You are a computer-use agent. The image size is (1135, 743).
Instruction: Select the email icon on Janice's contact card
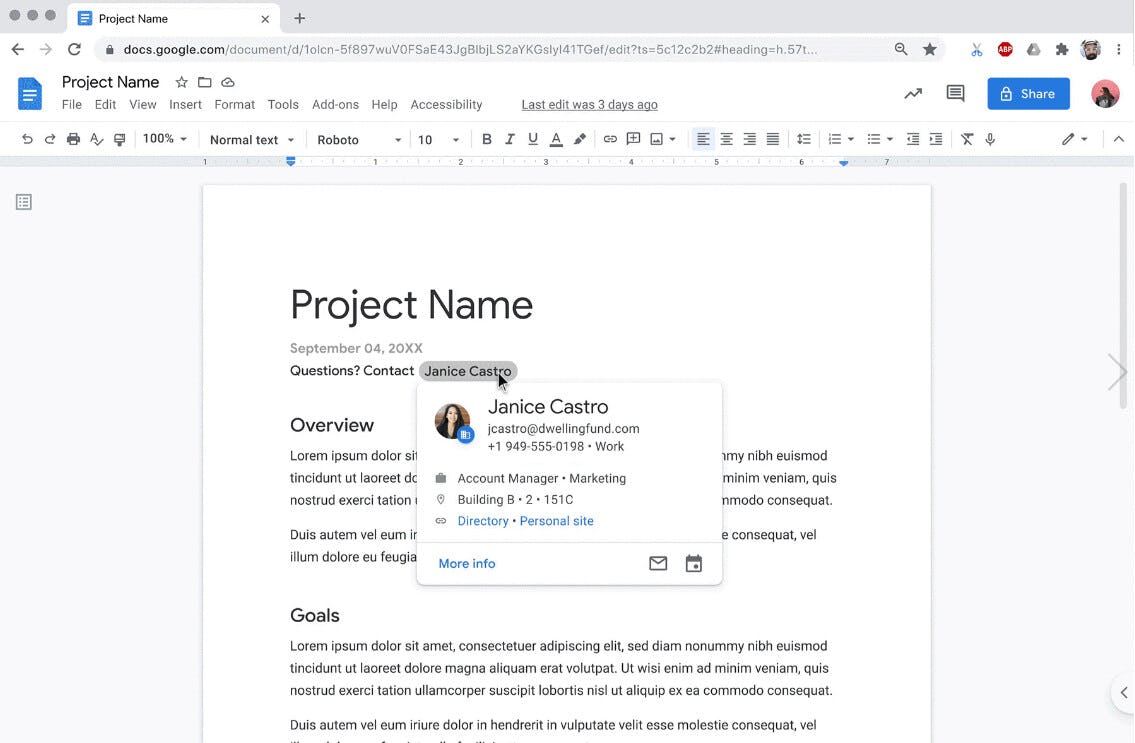657,563
